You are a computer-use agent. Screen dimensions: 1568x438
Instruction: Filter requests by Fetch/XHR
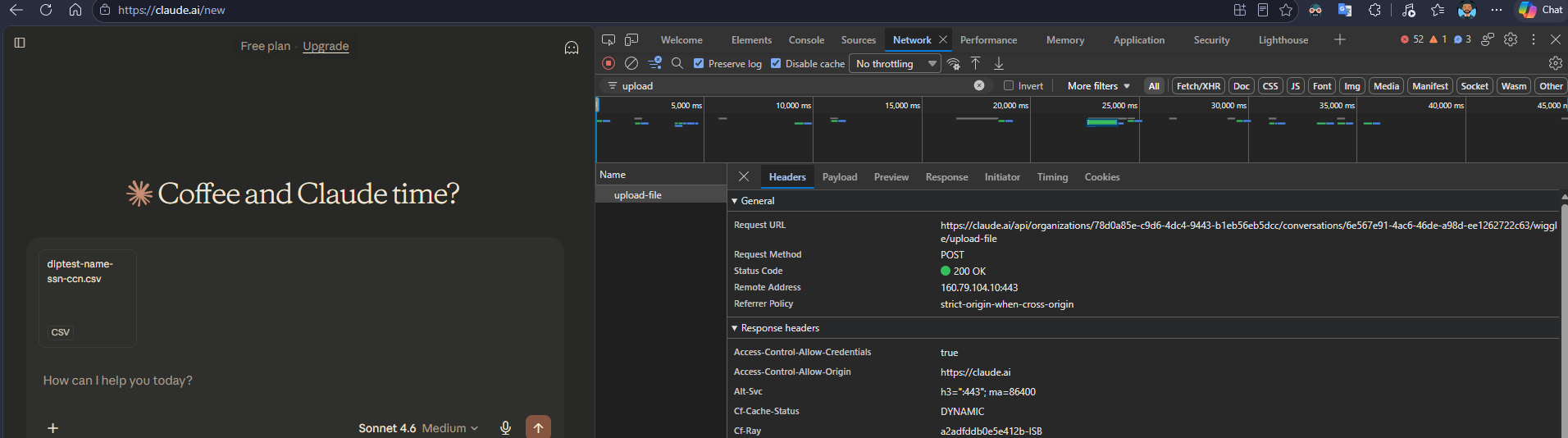1198,85
